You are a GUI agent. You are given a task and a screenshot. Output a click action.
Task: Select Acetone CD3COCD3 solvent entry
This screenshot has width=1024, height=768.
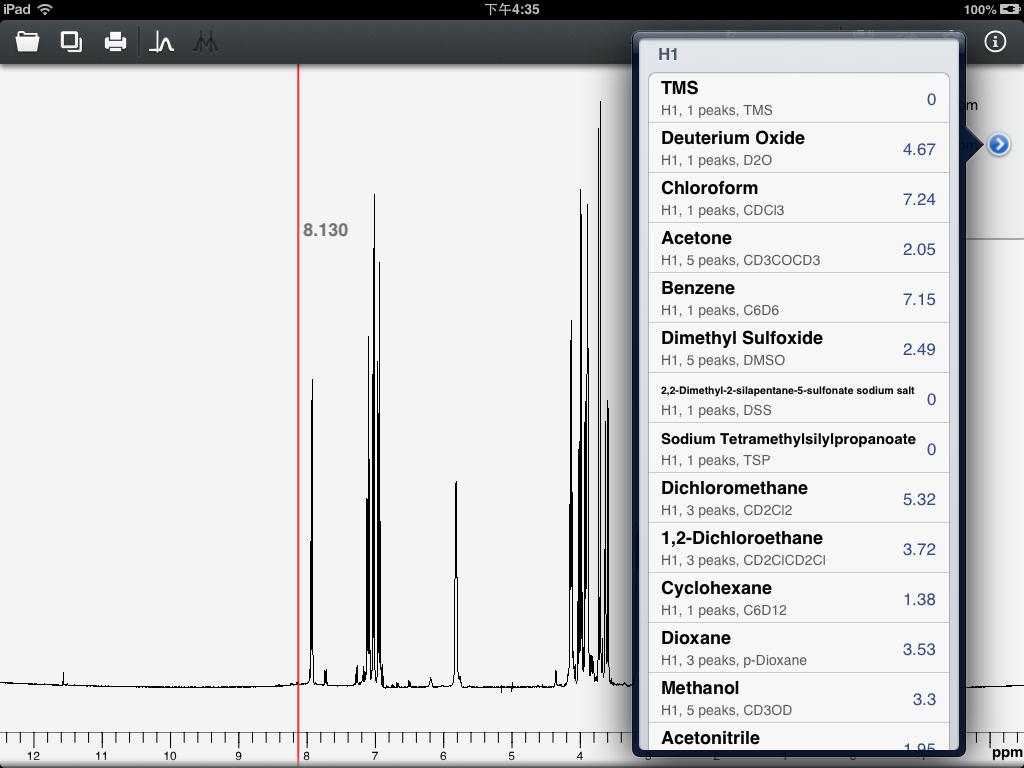[798, 248]
